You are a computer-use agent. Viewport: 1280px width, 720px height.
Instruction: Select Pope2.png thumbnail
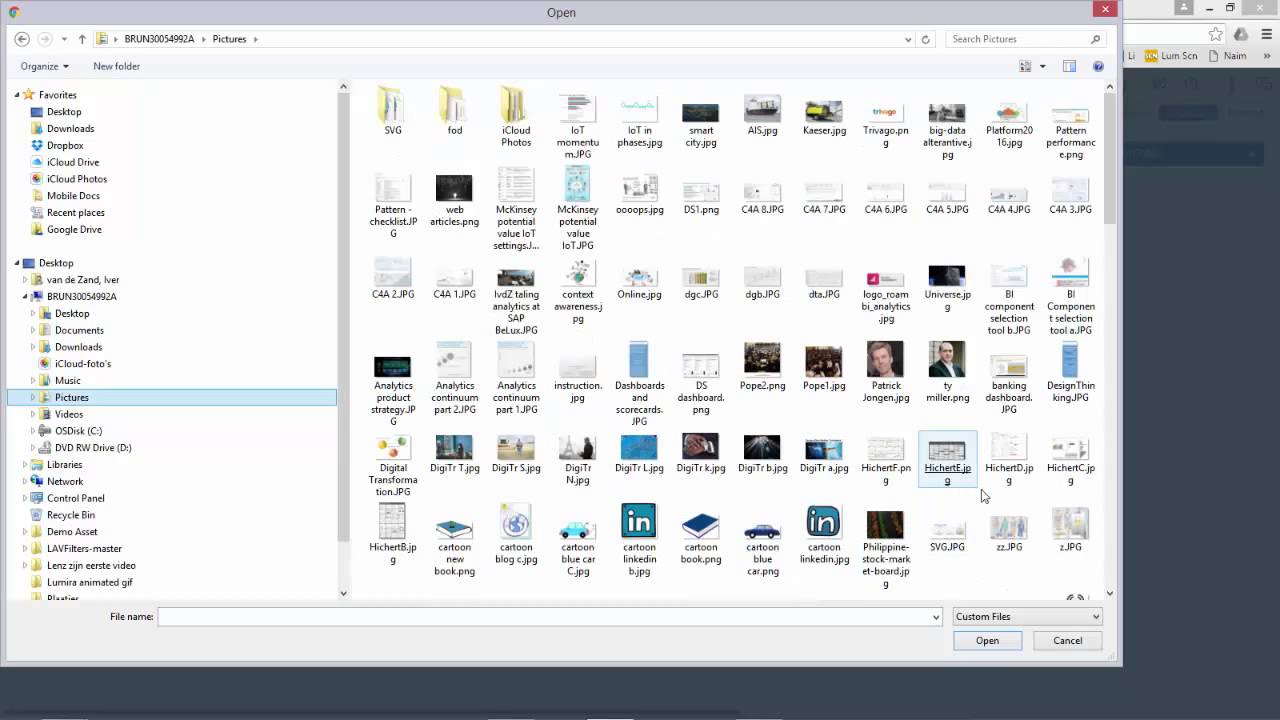(x=762, y=361)
